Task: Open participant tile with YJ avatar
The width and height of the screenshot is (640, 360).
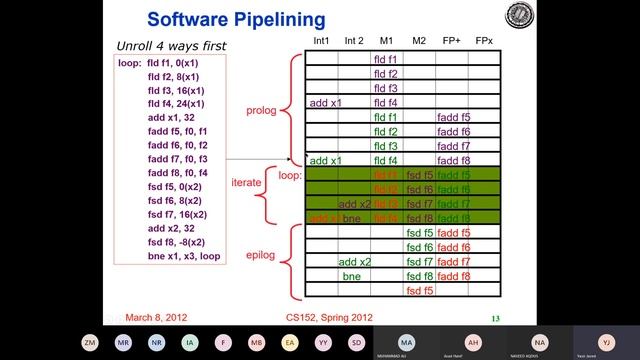Action: coord(607,343)
